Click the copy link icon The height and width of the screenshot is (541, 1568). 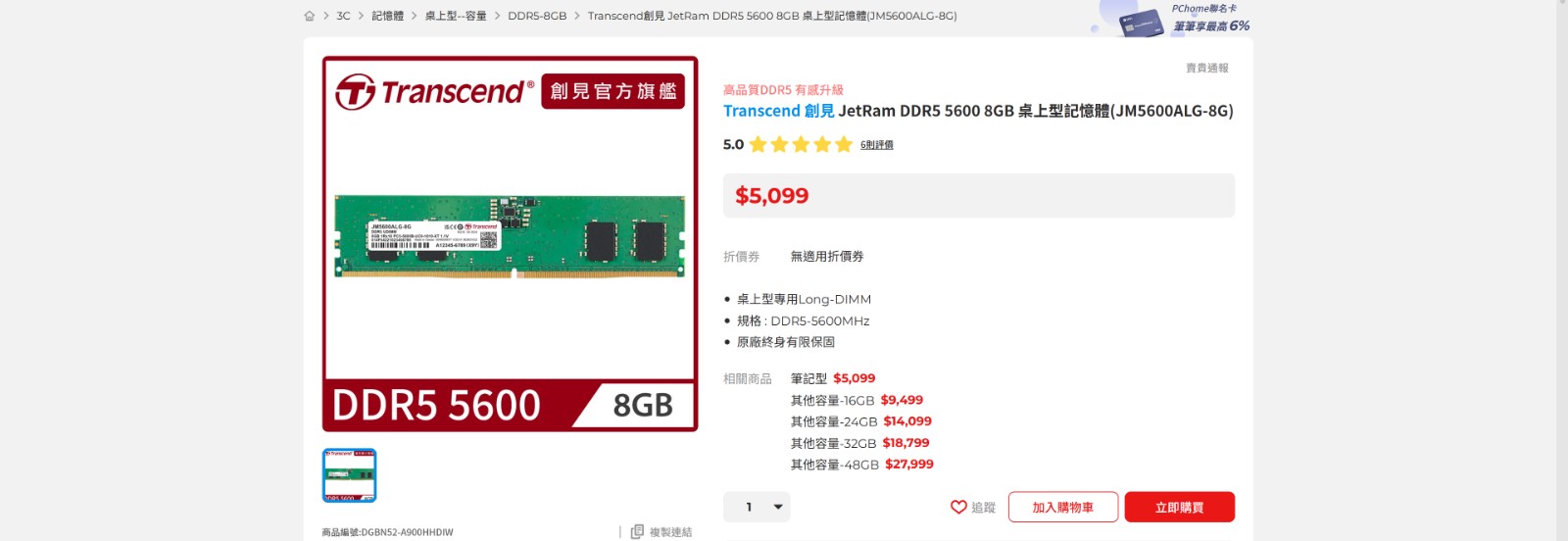tap(637, 531)
